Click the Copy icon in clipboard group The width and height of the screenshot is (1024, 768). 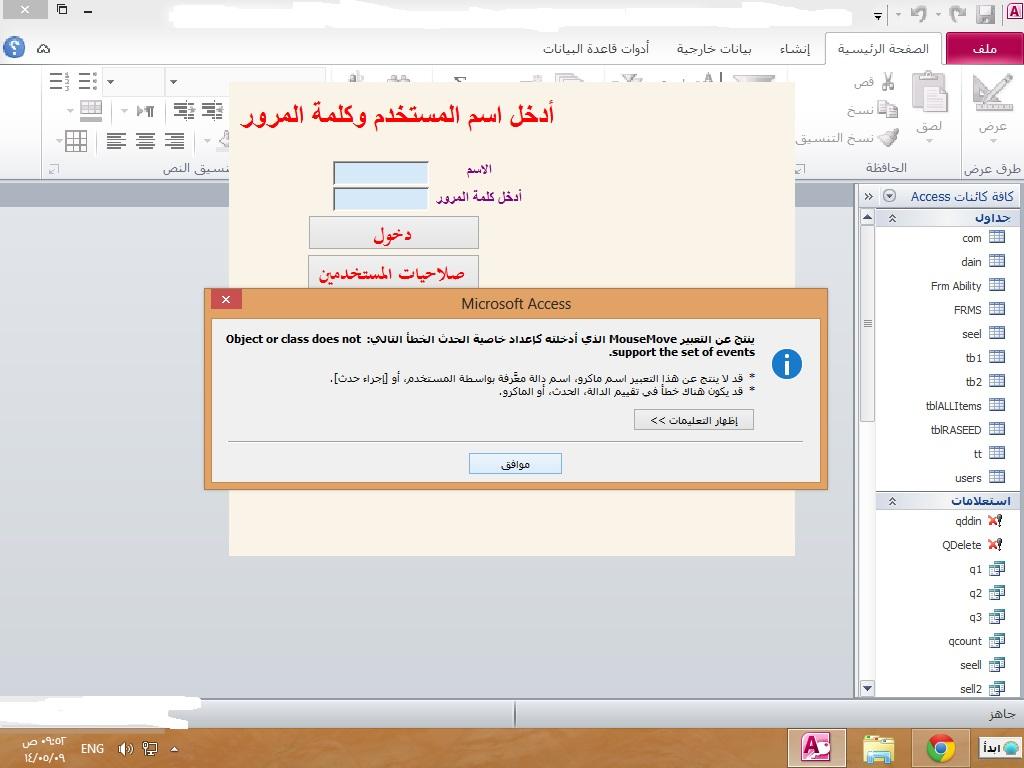[x=888, y=109]
